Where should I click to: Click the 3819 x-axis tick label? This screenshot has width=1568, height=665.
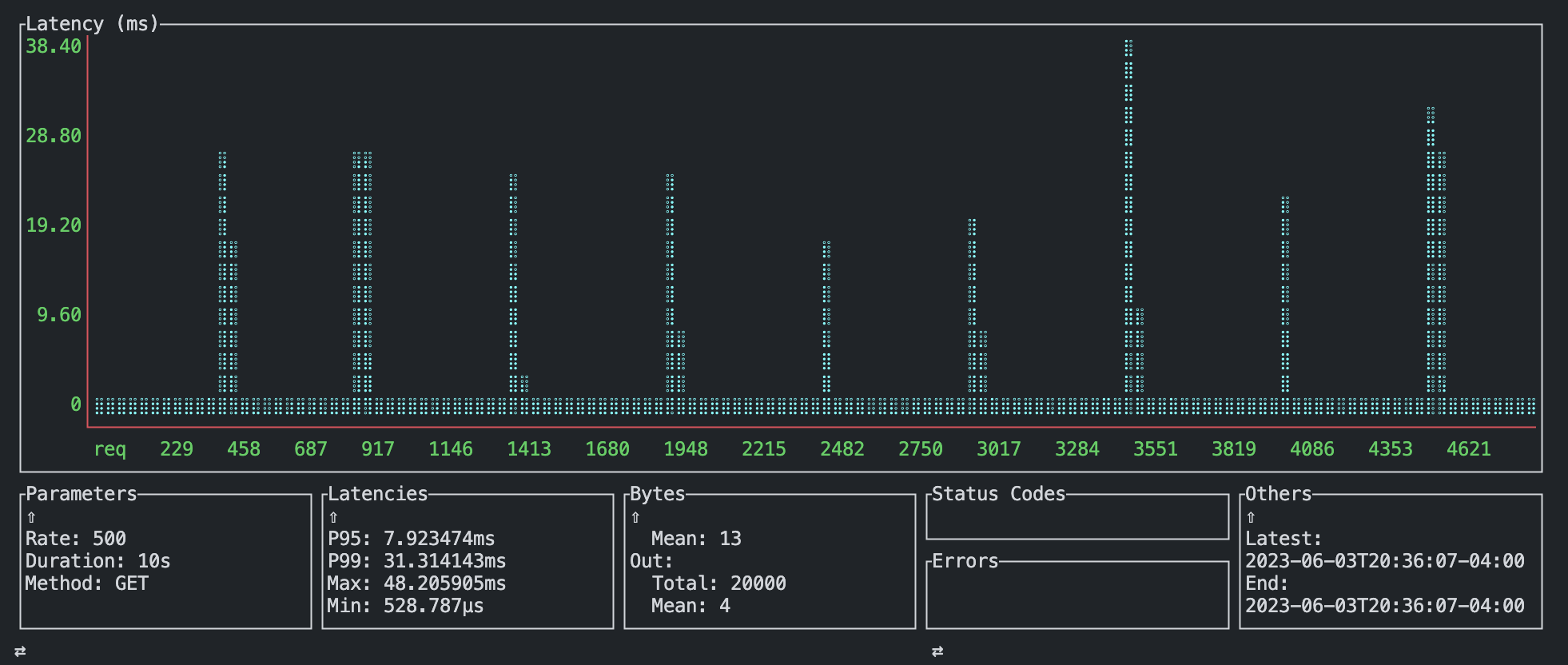tap(1234, 449)
